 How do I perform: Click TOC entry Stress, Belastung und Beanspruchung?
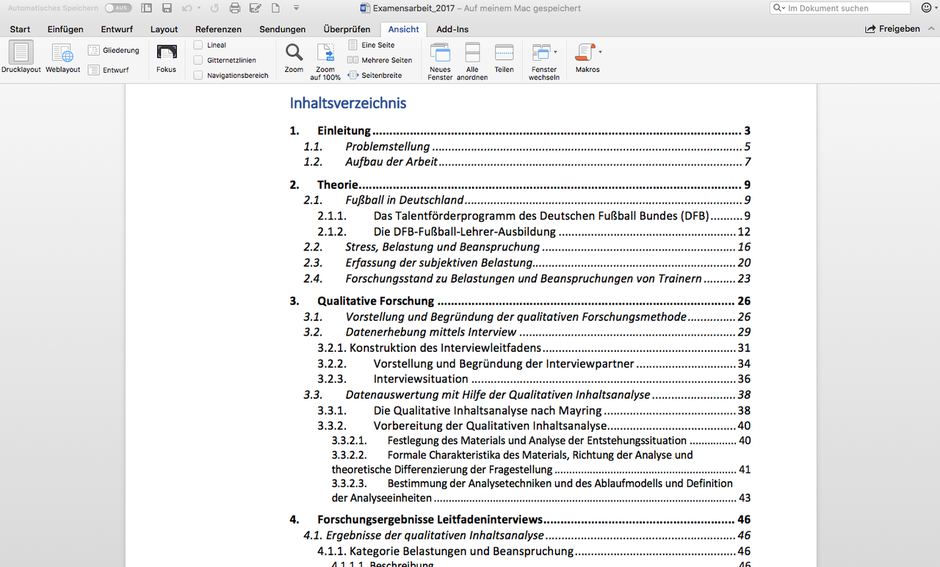pyautogui.click(x=527, y=247)
